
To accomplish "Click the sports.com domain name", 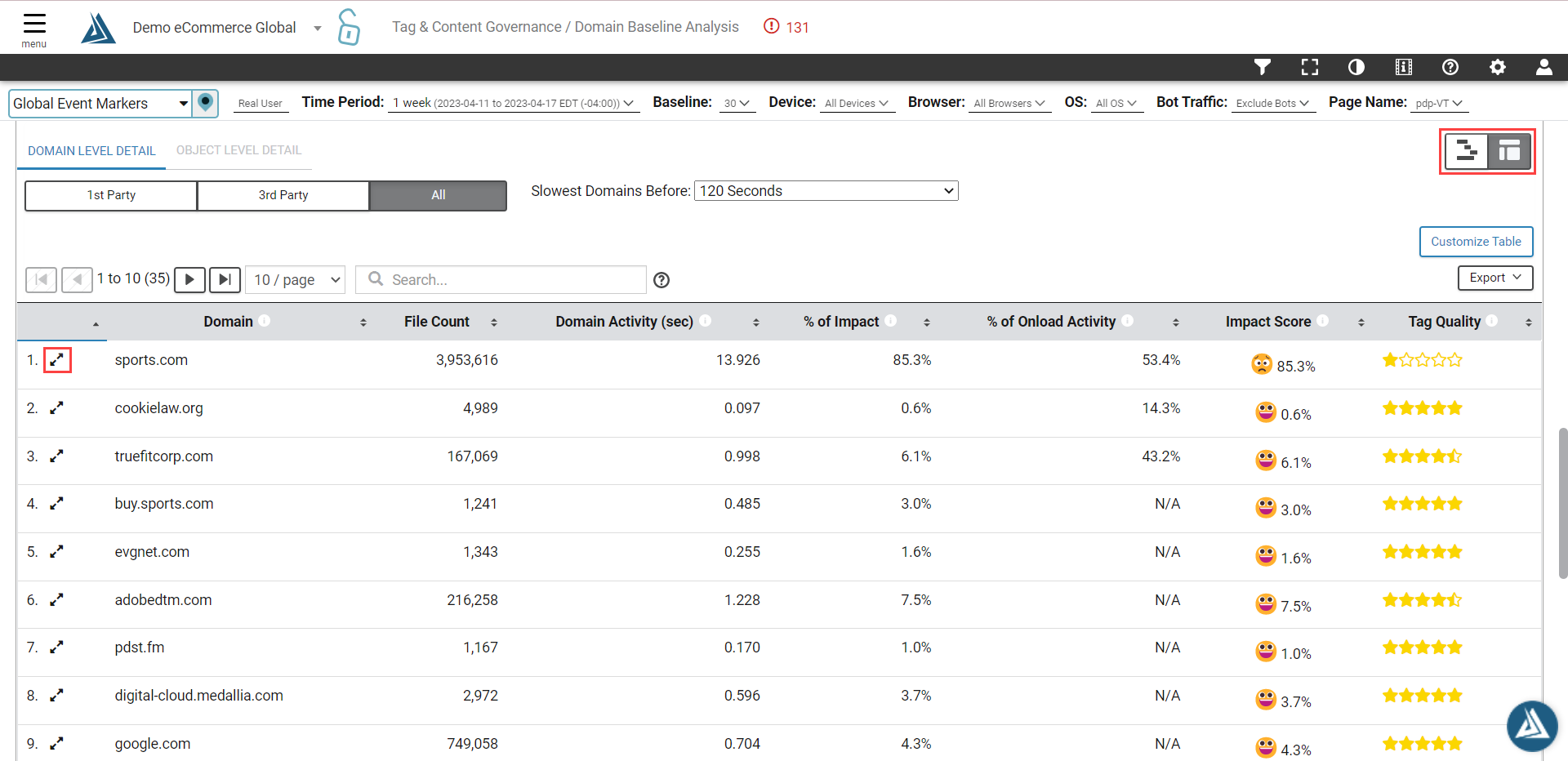I will (151, 360).
